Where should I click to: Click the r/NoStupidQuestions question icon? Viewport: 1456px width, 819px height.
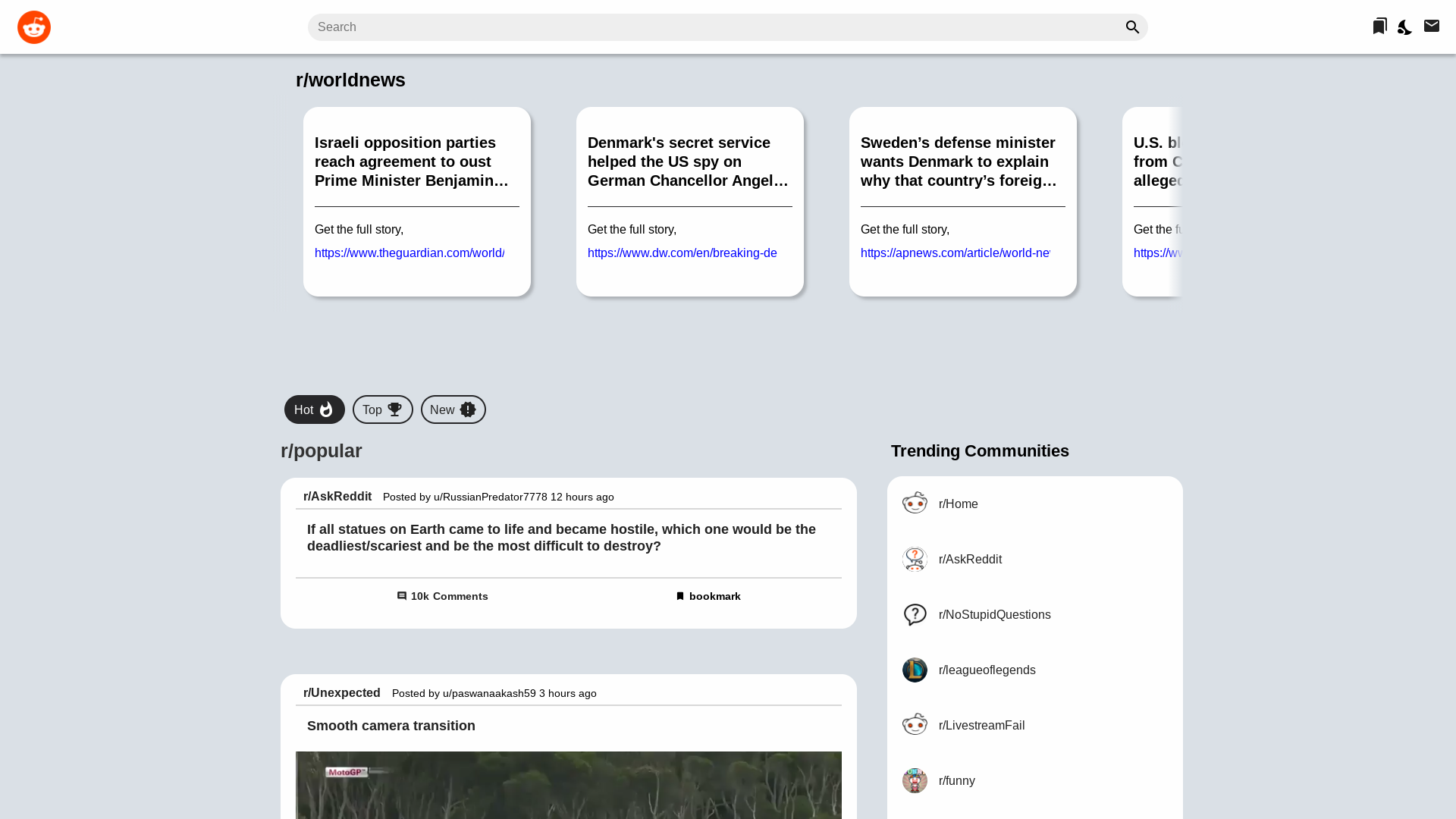915,614
